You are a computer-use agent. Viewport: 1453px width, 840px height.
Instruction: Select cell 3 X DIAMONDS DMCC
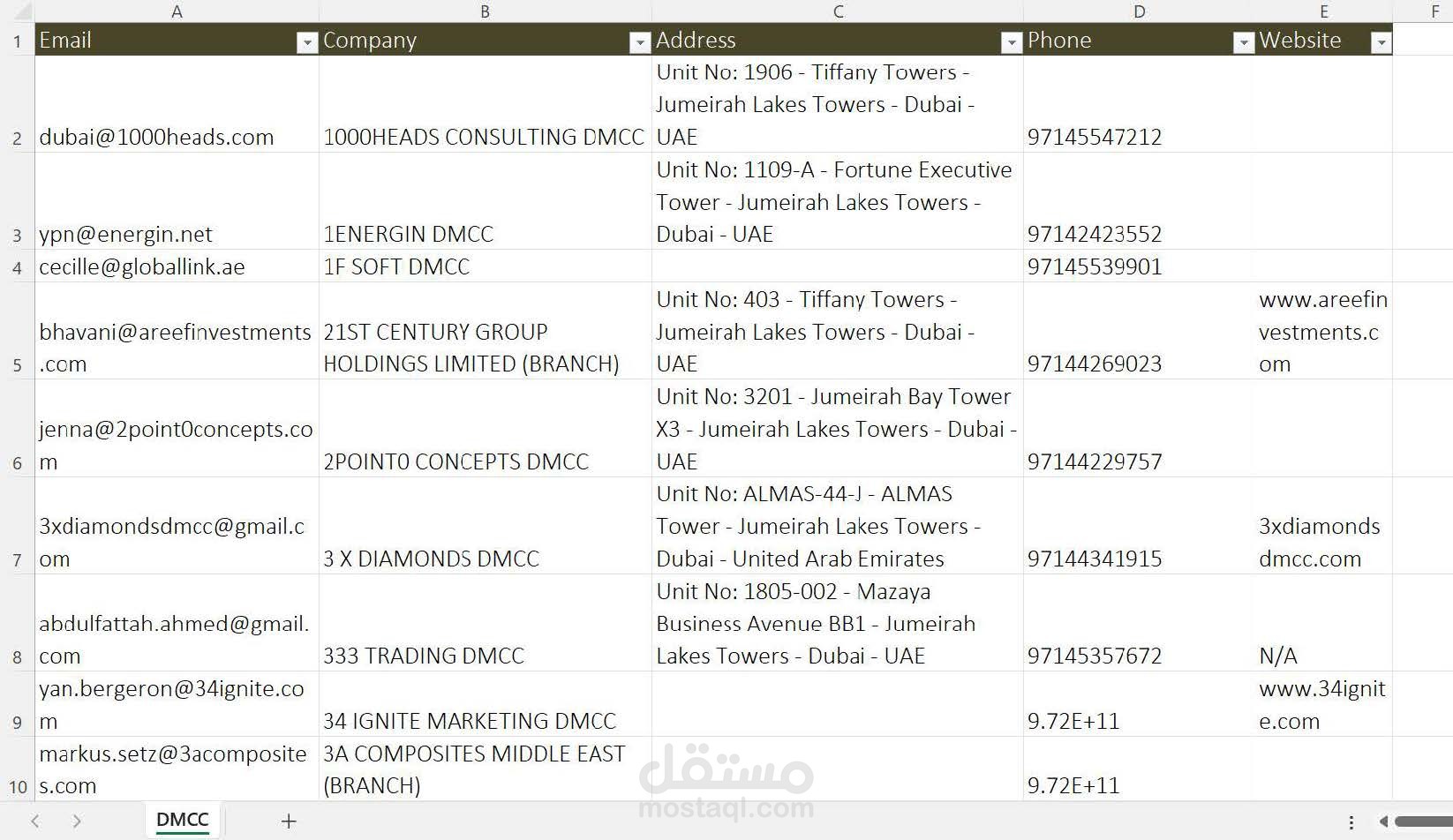coord(485,526)
